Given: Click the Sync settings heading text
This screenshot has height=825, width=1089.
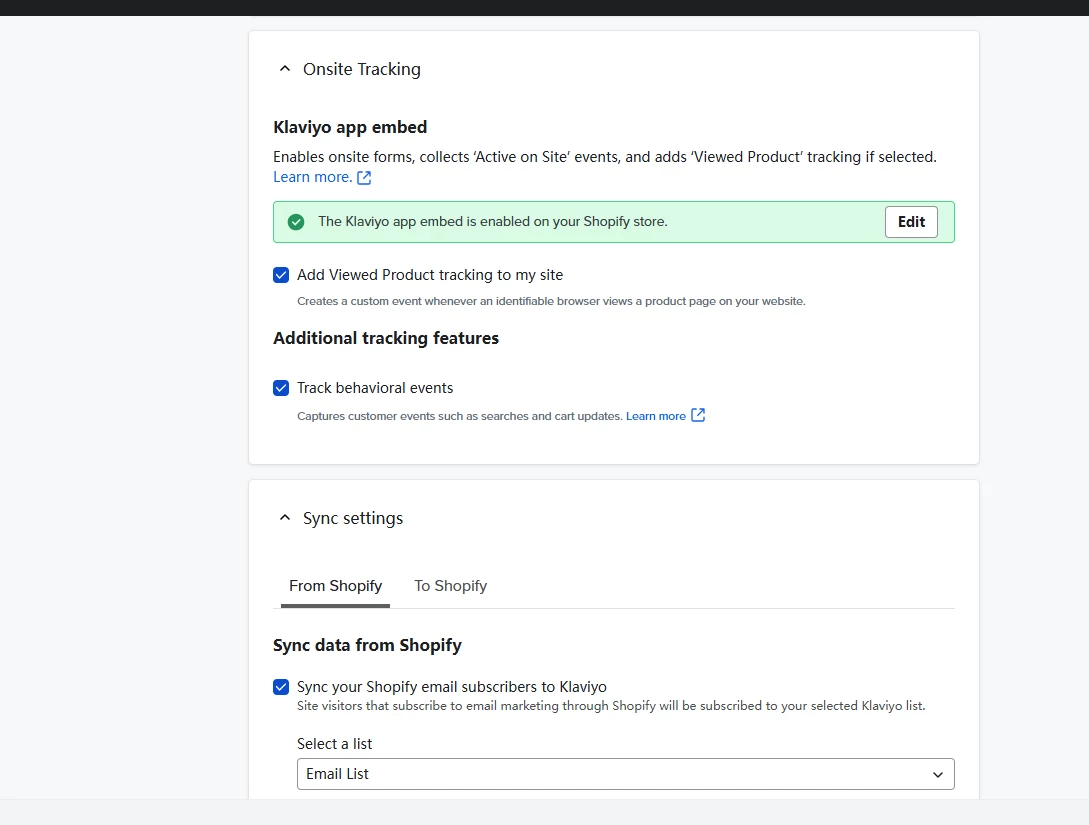Looking at the screenshot, I should [353, 519].
